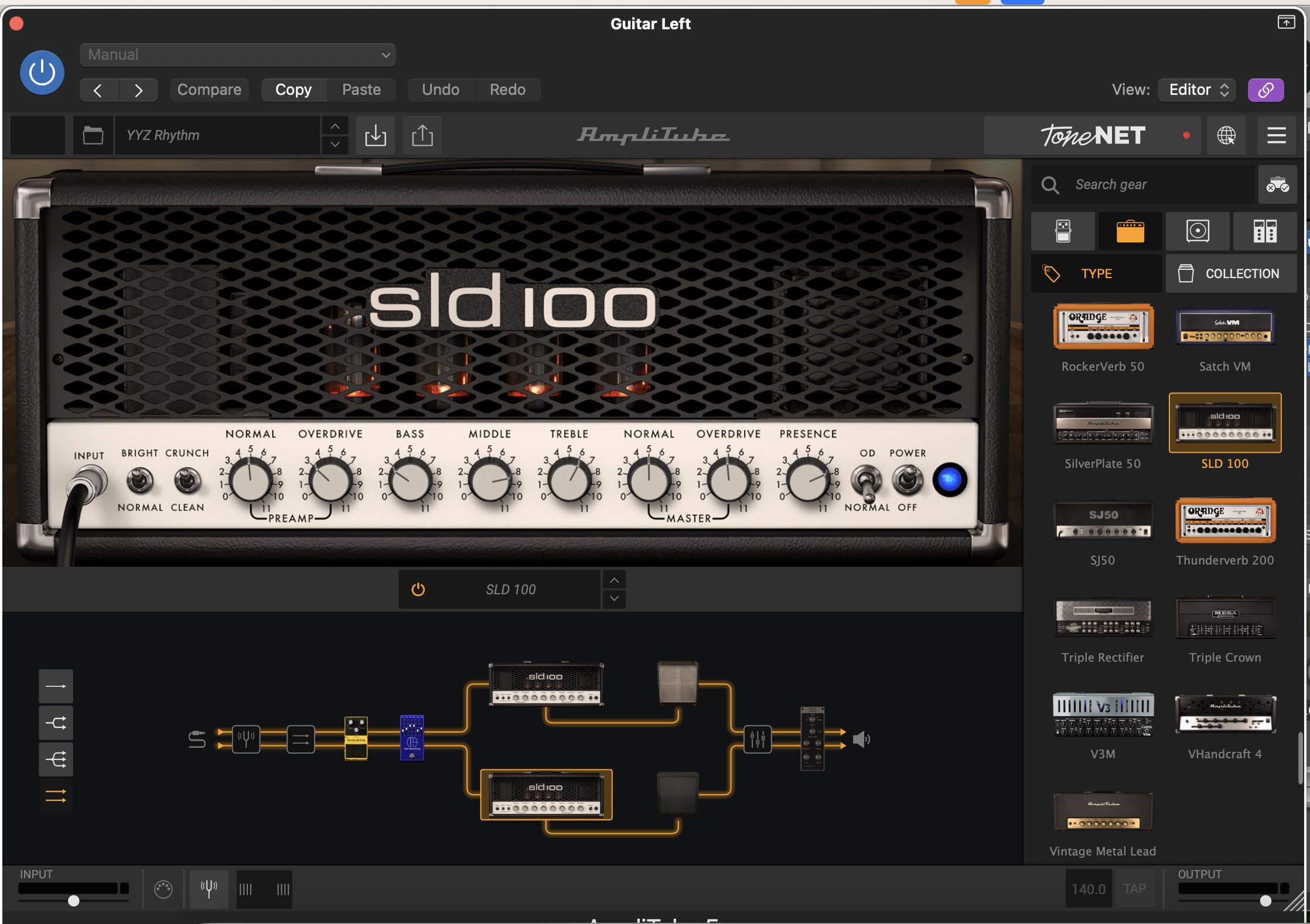Click the save preset download icon
This screenshot has width=1310, height=924.
[376, 135]
